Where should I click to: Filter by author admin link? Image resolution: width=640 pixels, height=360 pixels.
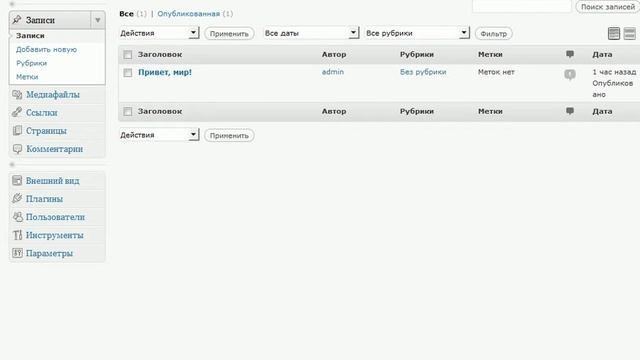(333, 72)
